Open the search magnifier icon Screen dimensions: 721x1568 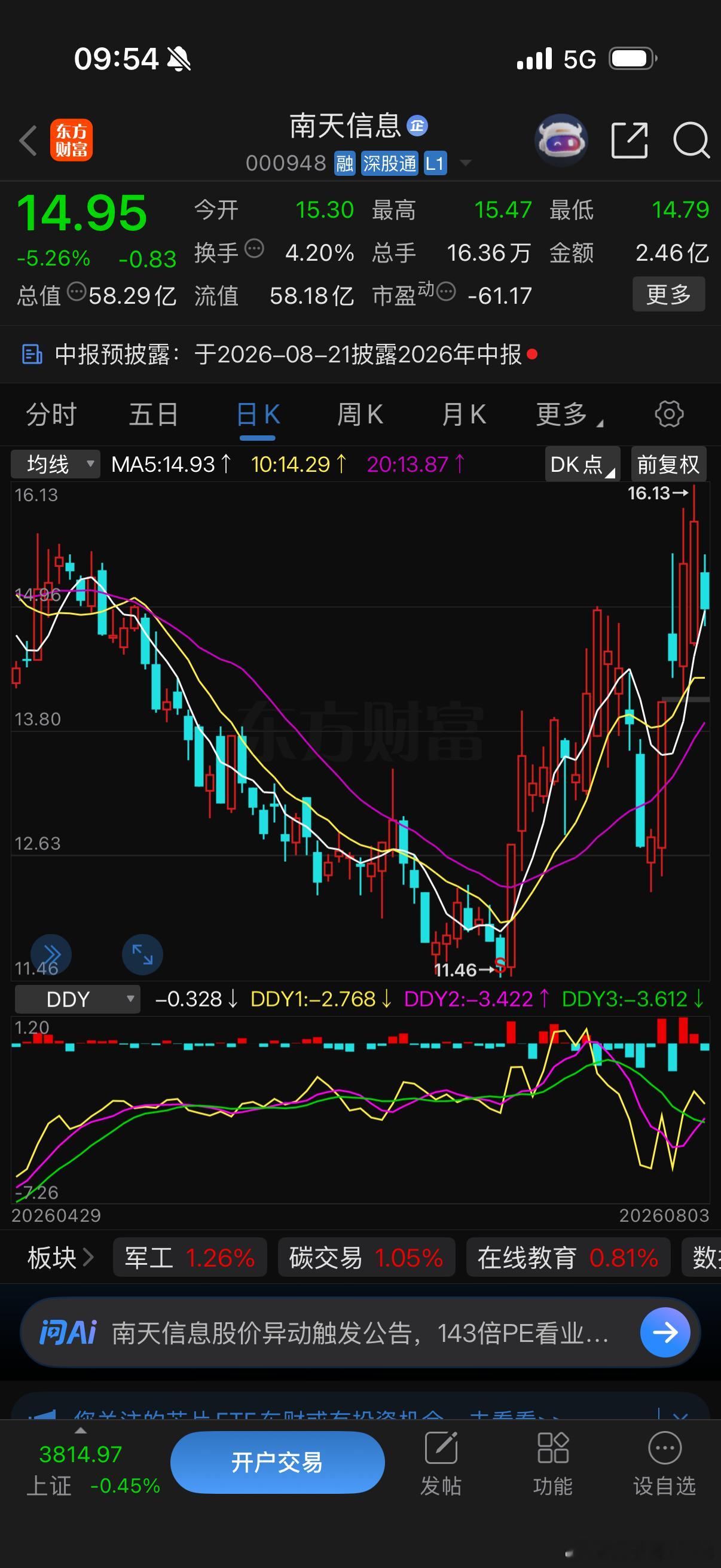691,141
